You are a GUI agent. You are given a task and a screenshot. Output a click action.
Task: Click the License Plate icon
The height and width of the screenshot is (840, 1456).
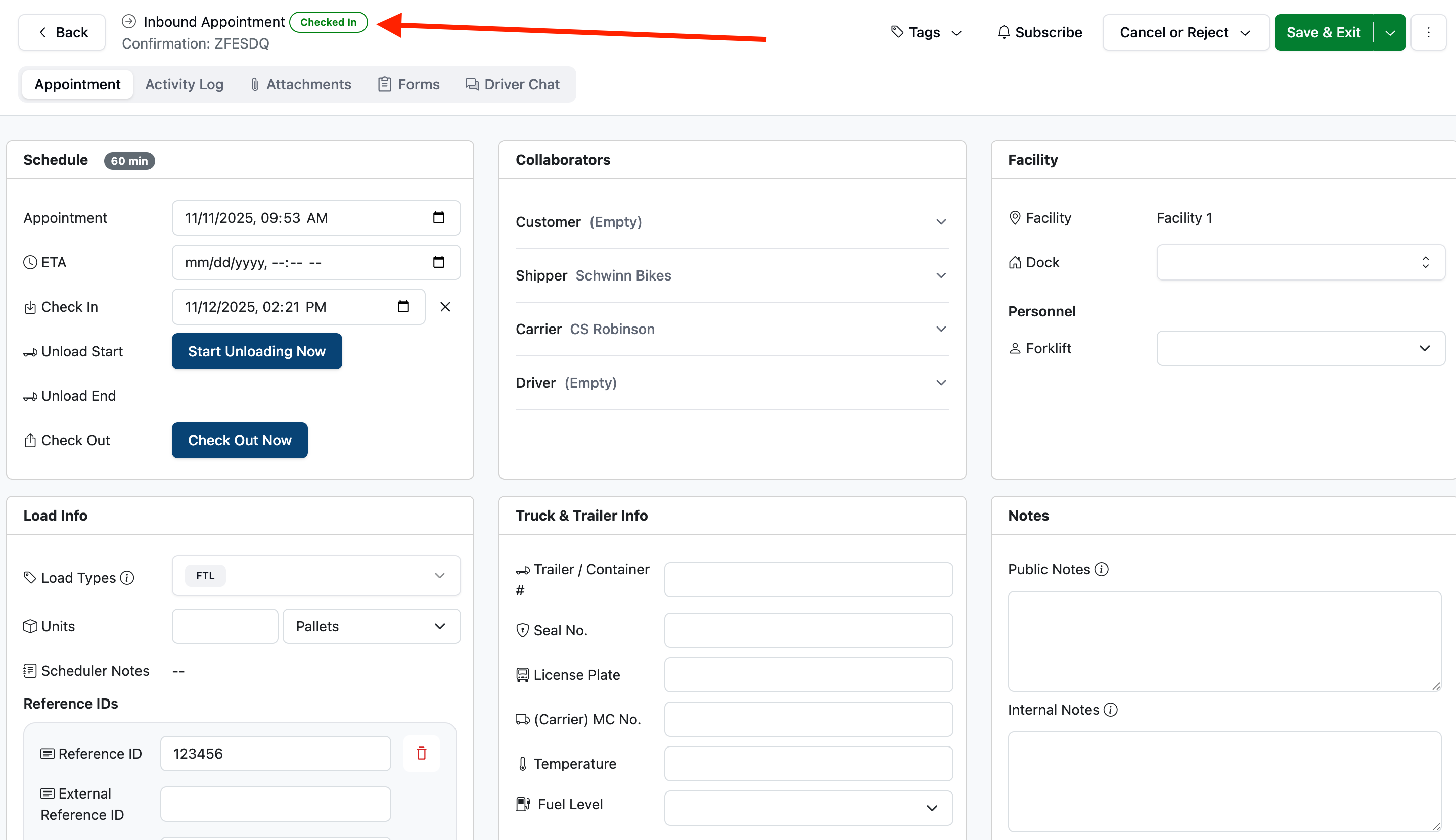(522, 674)
